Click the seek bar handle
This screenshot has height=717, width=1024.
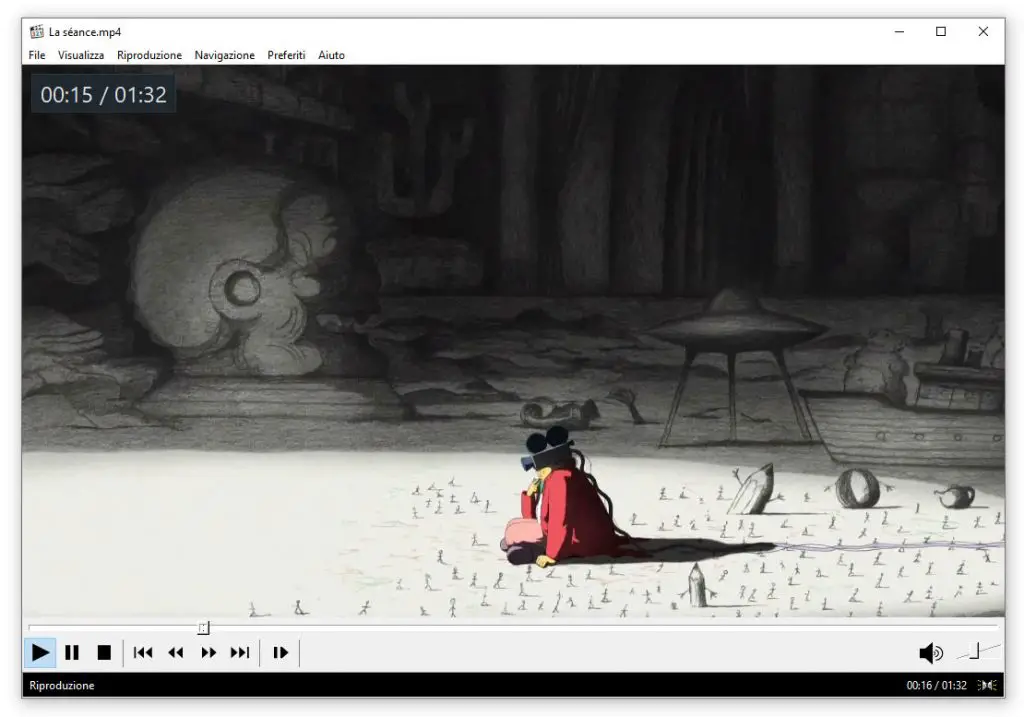point(204,628)
